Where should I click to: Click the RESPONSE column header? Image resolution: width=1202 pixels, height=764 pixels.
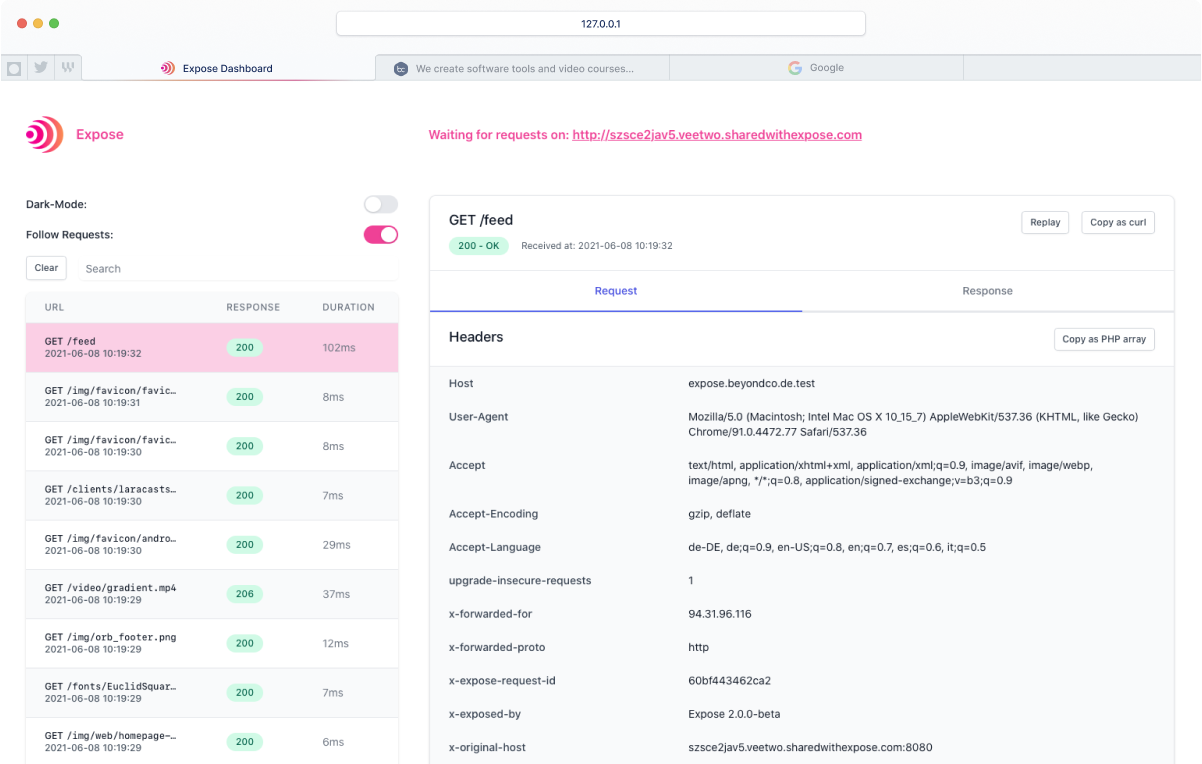coord(253,307)
